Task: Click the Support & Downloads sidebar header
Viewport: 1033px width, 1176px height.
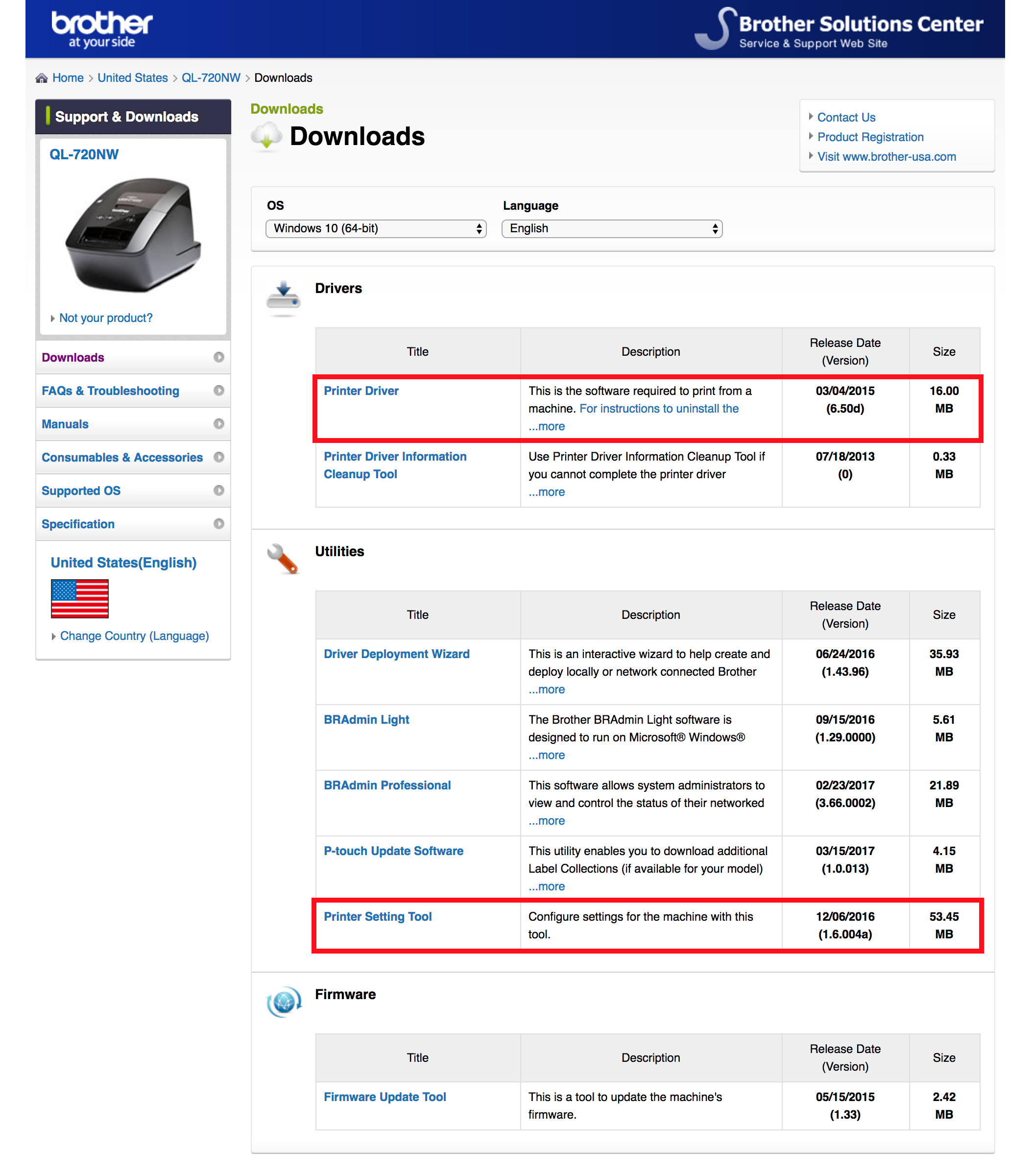Action: [133, 117]
